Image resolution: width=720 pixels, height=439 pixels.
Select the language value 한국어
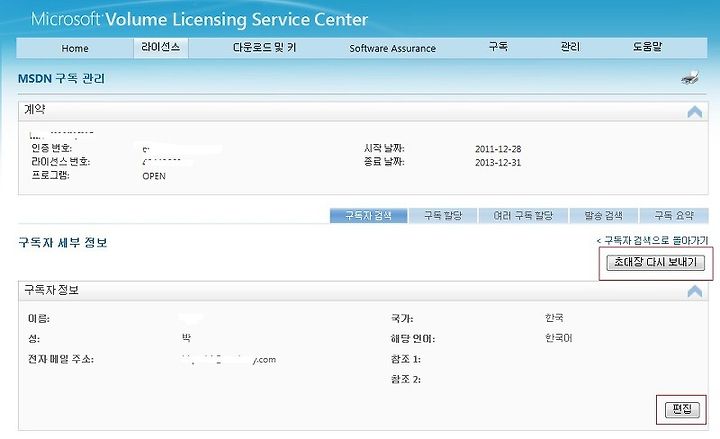[x=558, y=338]
